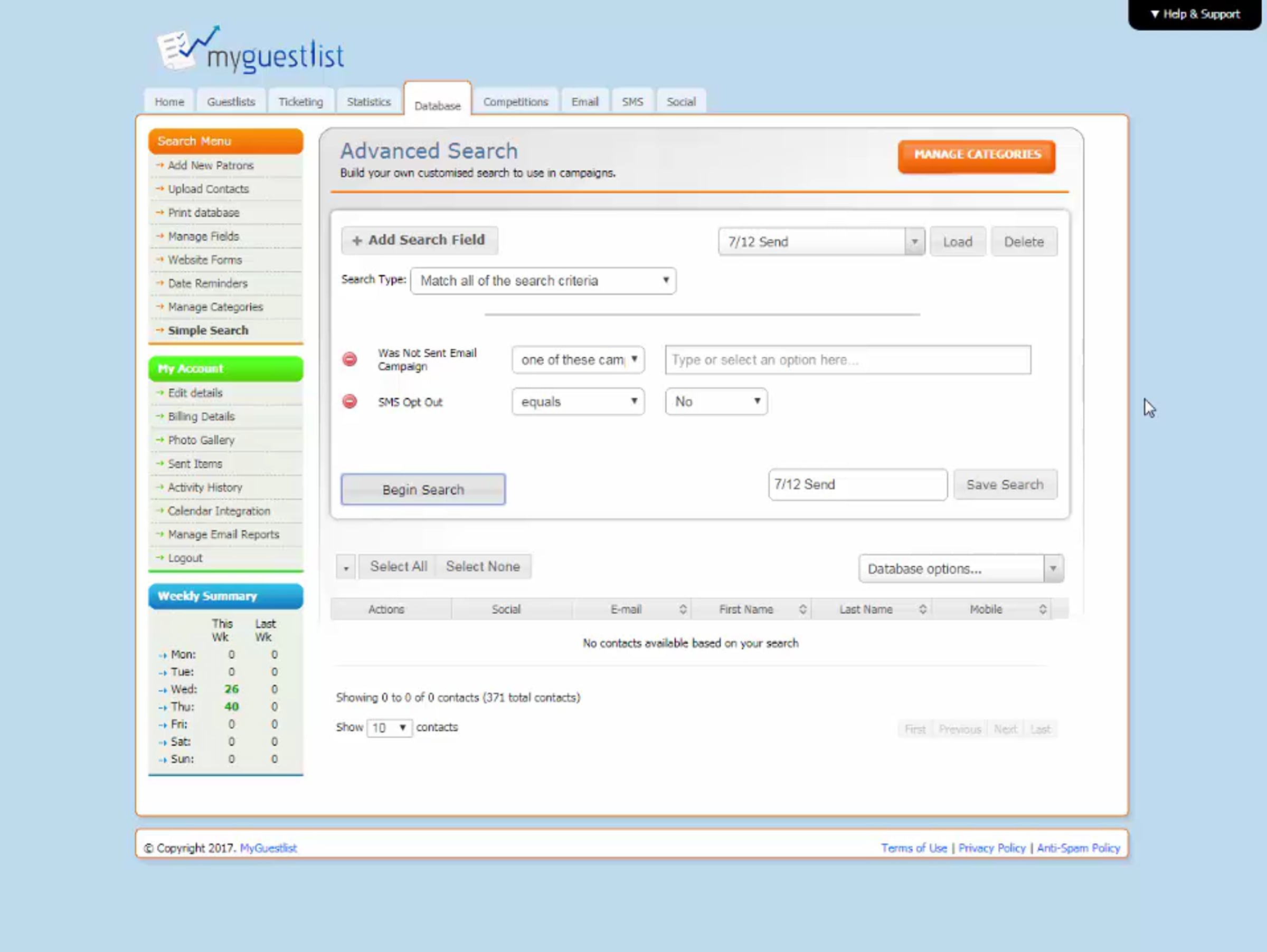The image size is (1267, 952).
Task: Open the Database options dropdown
Action: point(961,569)
